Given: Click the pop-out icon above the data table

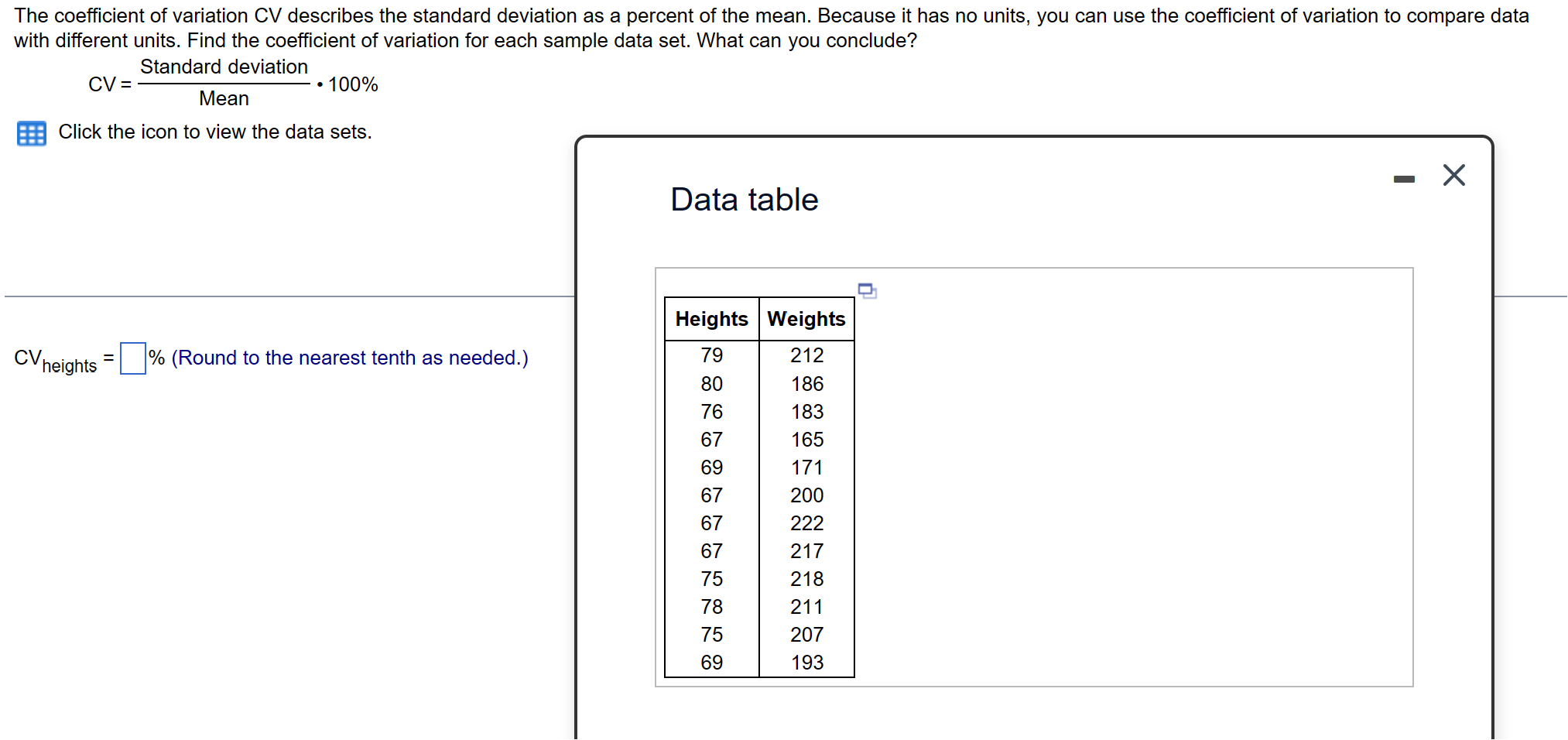Looking at the screenshot, I should pos(867,291).
